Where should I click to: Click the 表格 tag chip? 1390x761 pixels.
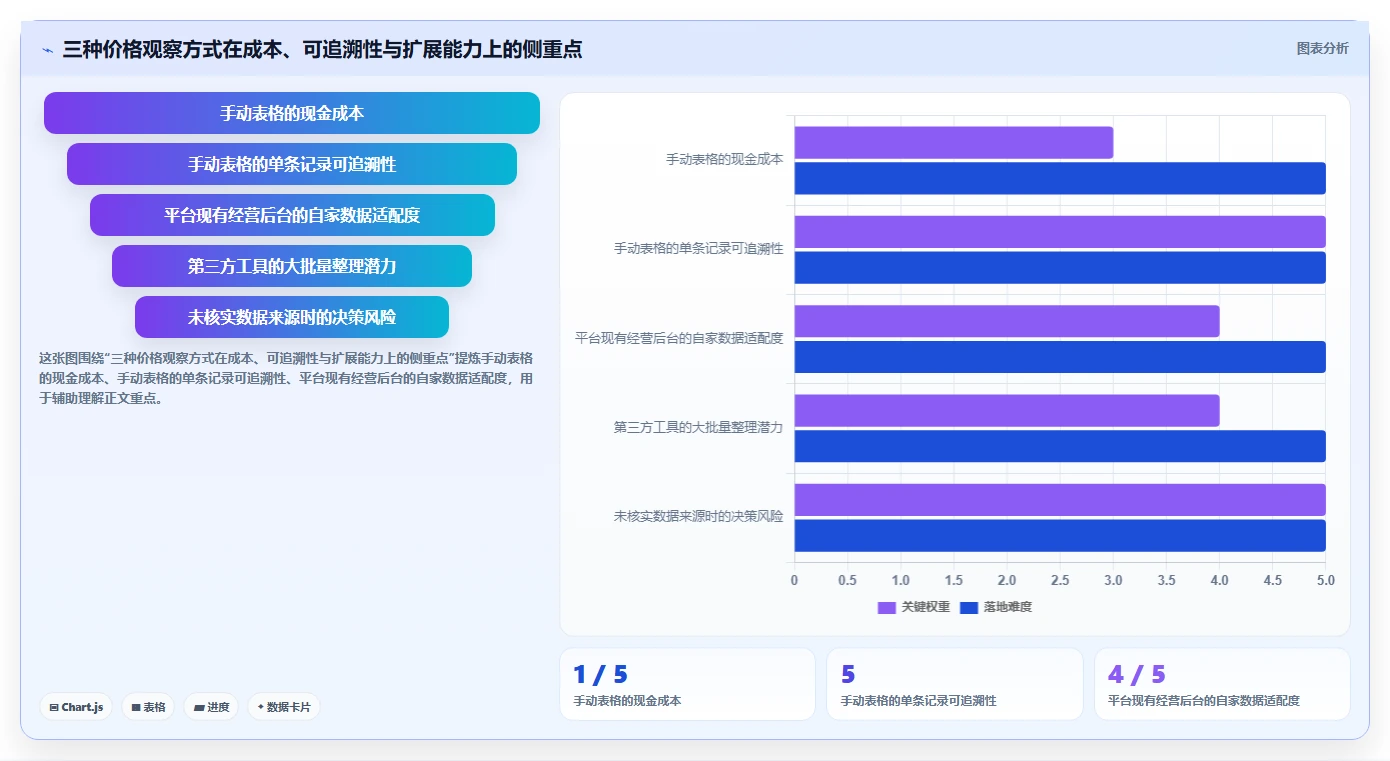(148, 707)
